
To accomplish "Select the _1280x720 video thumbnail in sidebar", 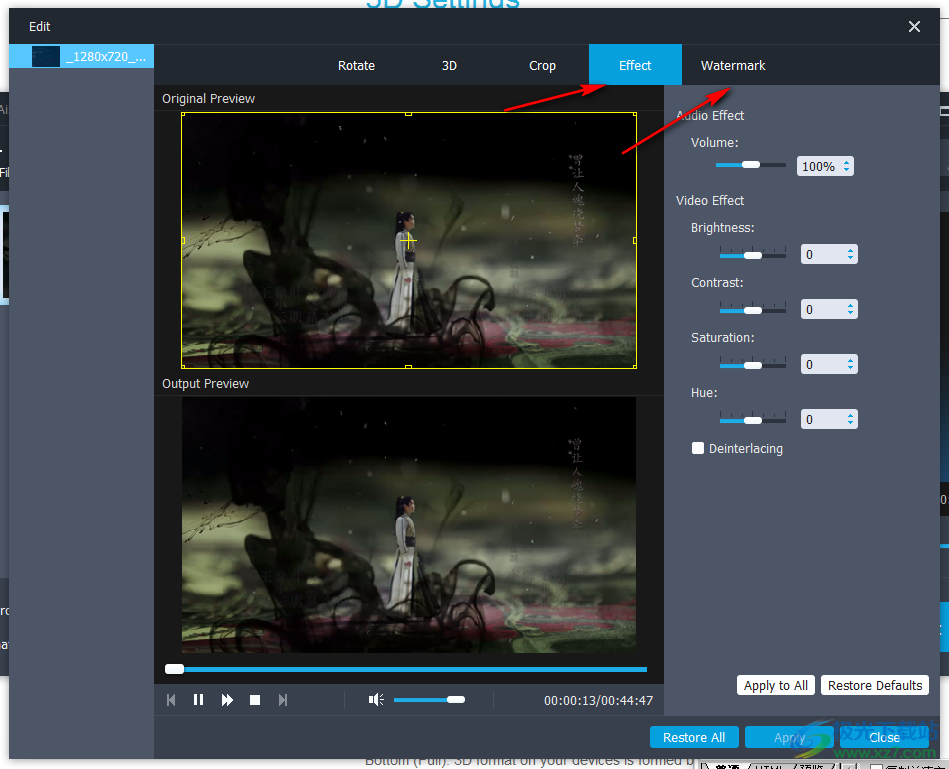I will (x=80, y=56).
